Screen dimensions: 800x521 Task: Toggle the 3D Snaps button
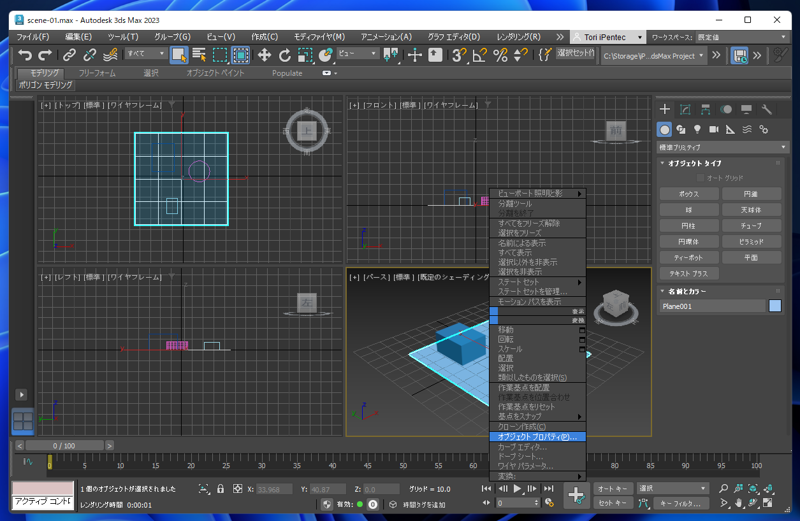[x=458, y=55]
